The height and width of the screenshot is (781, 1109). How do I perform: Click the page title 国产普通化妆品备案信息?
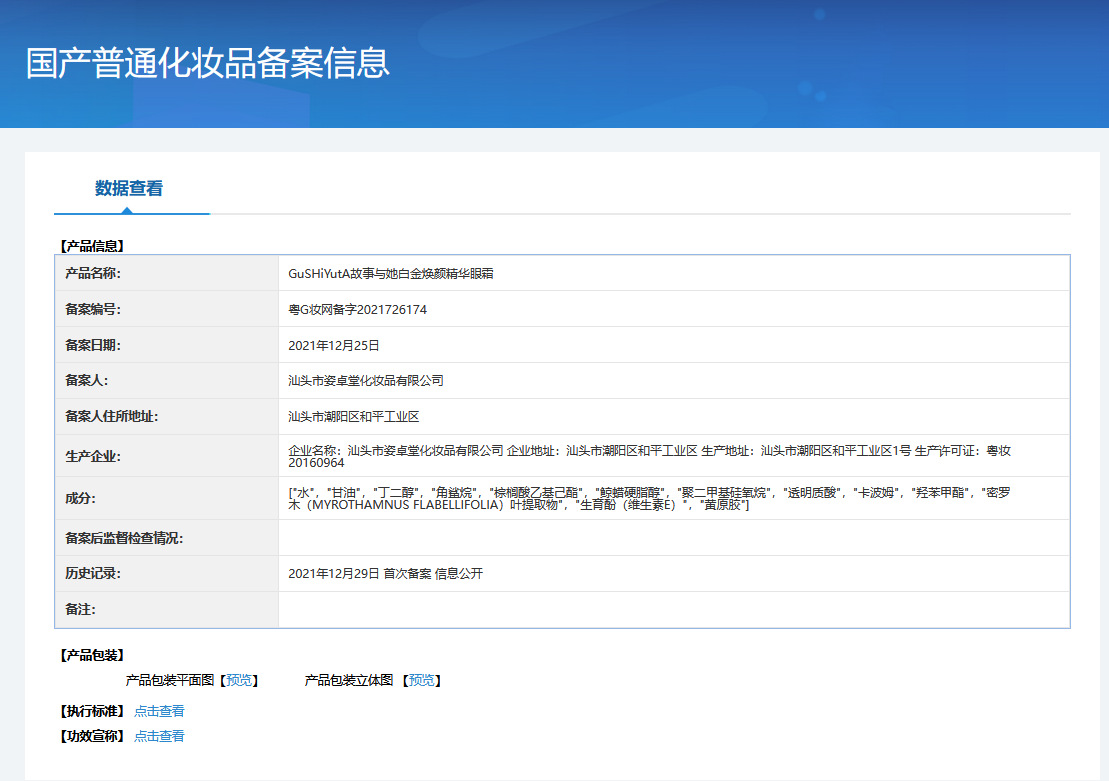[x=208, y=63]
